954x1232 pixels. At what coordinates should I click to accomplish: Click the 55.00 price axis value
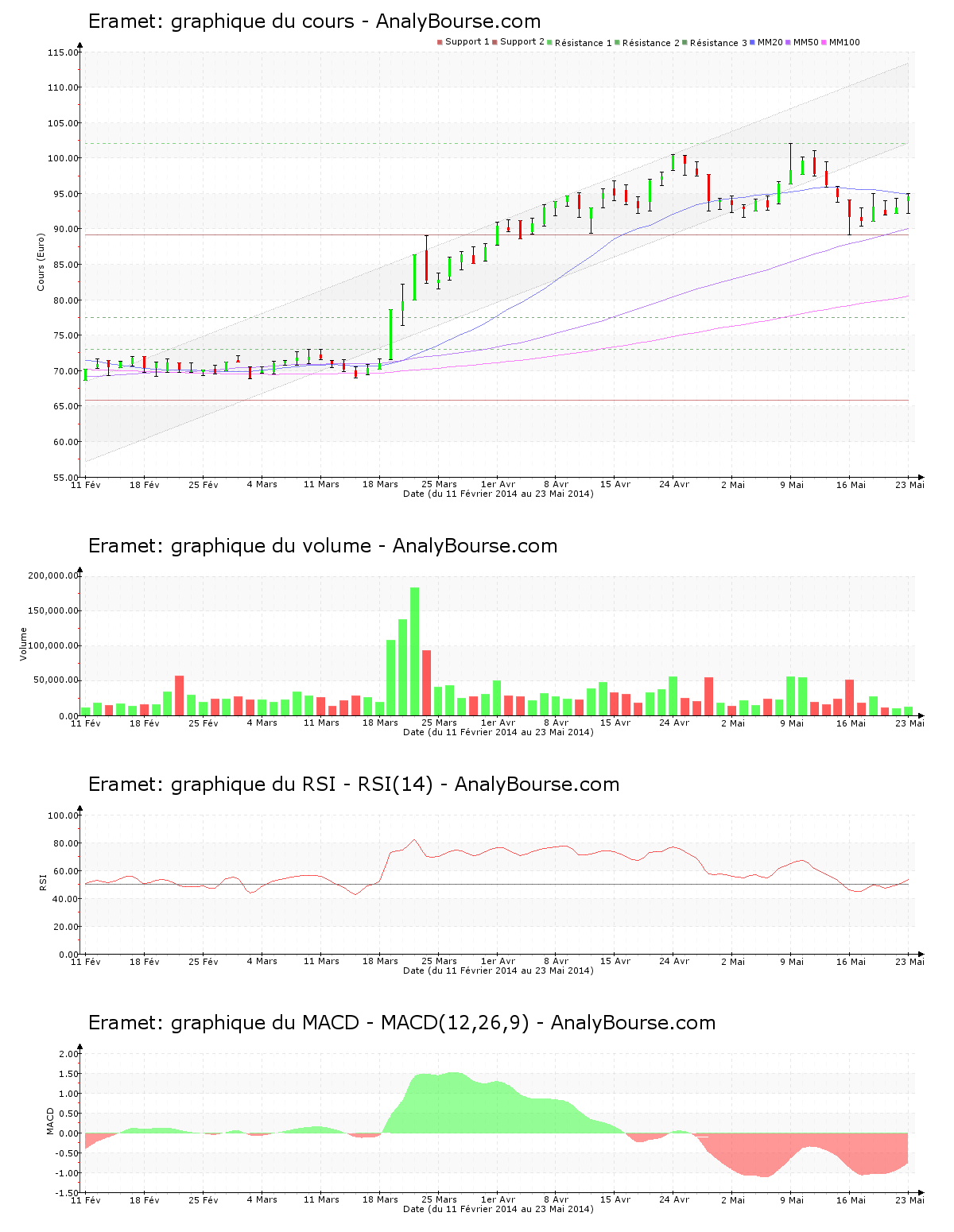[65, 477]
